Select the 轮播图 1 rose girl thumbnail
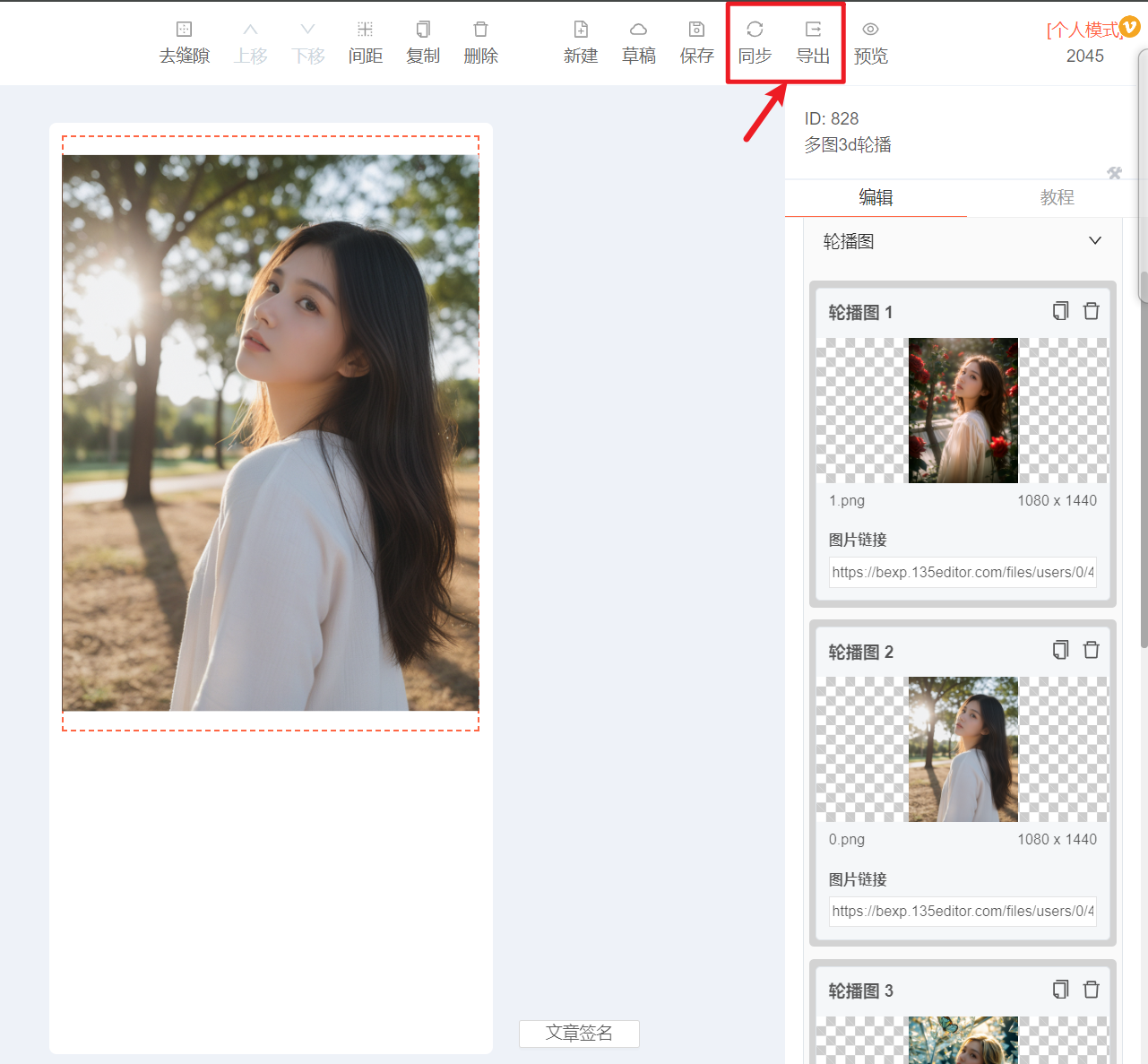The width and height of the screenshot is (1148, 1064). pos(963,411)
